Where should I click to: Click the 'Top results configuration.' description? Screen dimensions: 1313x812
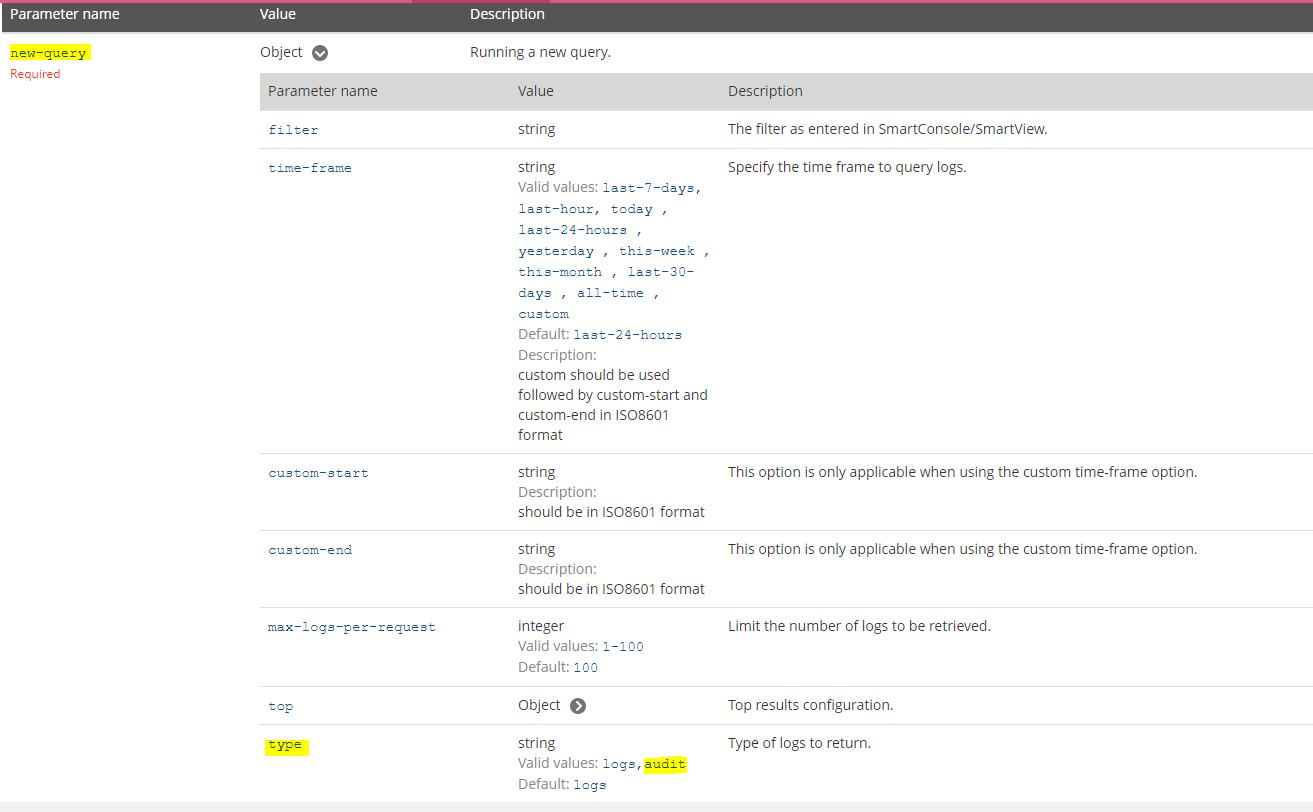(810, 705)
